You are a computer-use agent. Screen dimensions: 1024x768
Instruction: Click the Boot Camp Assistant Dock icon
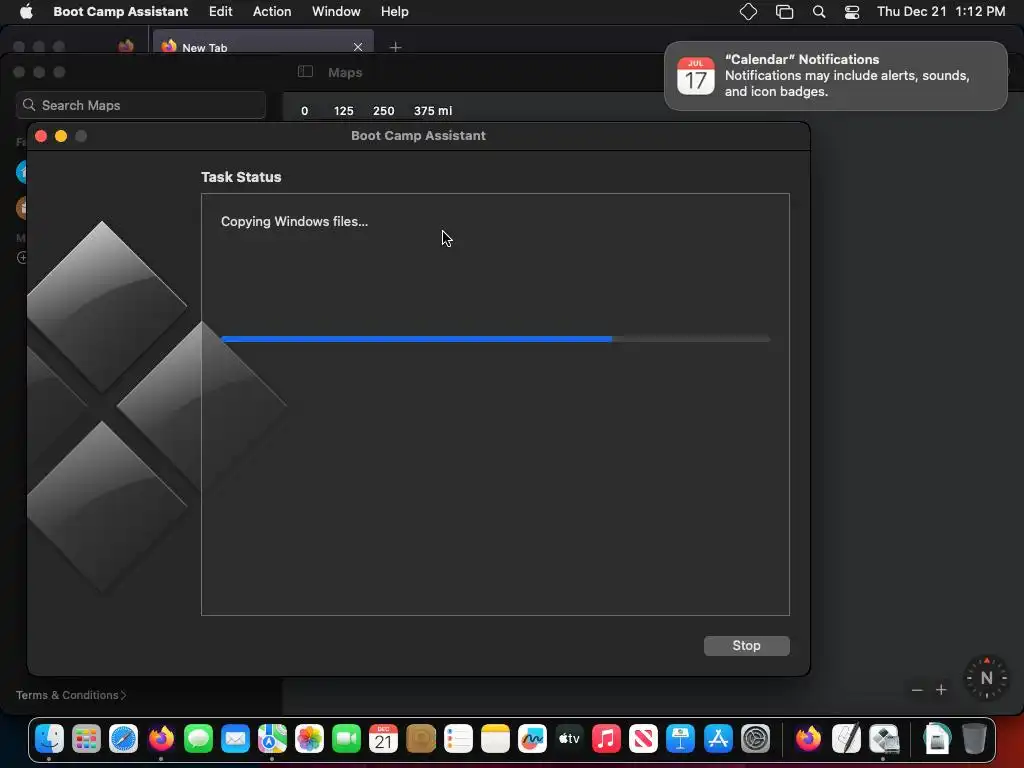[x=884, y=739]
